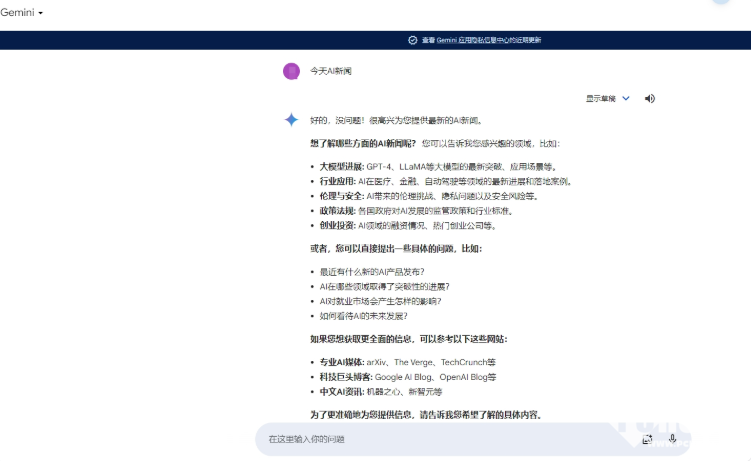Click the microphone icon in input bar
Image resolution: width=751 pixels, height=461 pixels.
coord(673,438)
